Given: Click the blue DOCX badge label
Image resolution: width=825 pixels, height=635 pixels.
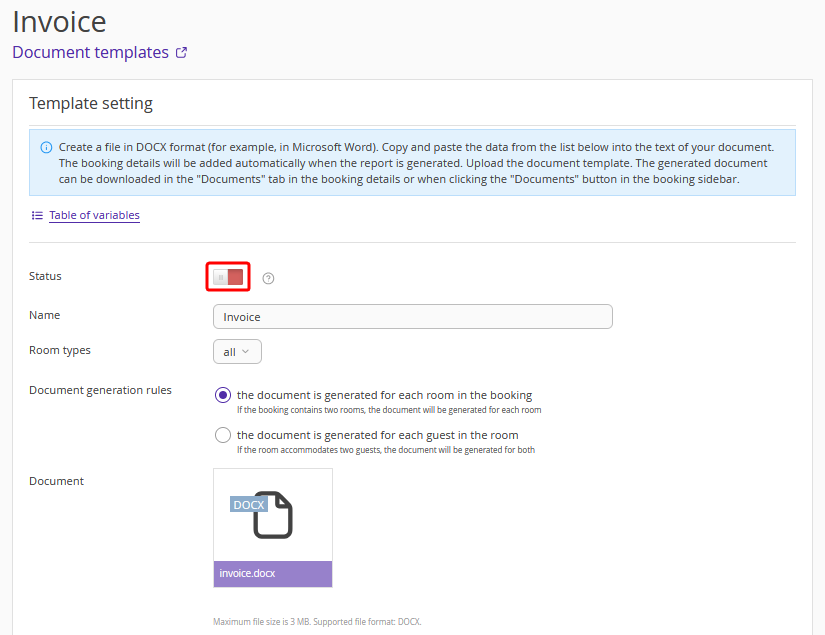Looking at the screenshot, I should [248, 505].
